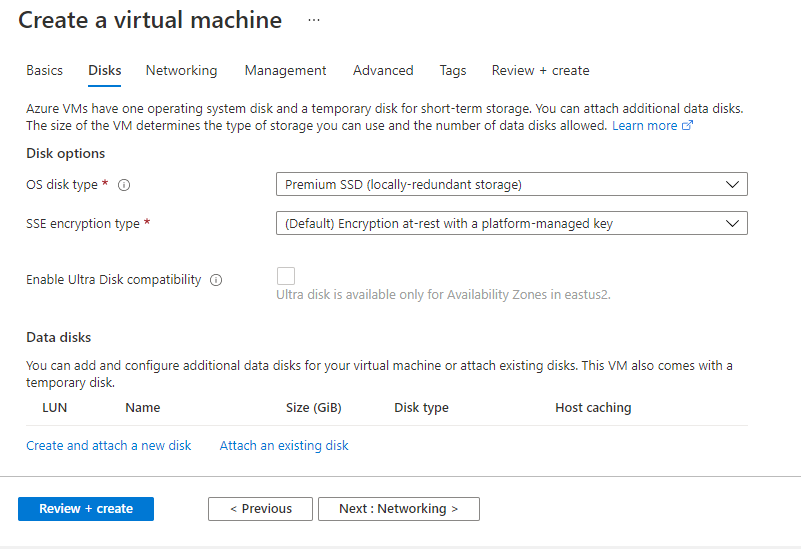Open the ellipsis menu next to page title

tap(314, 20)
